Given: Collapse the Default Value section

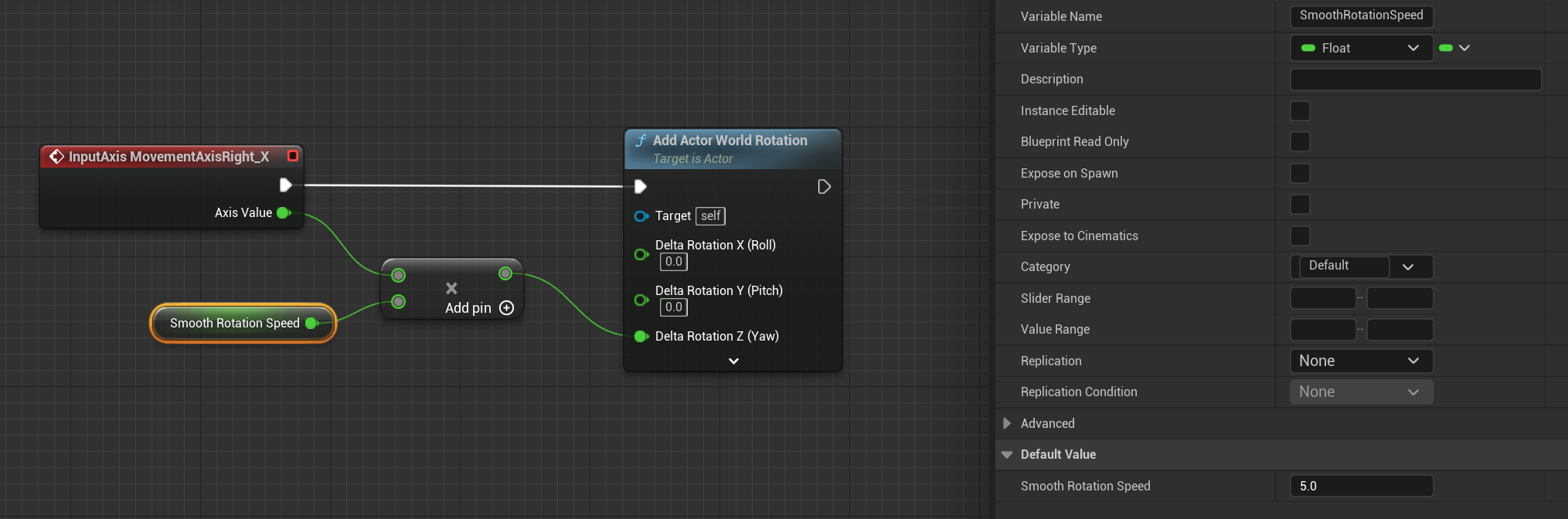Looking at the screenshot, I should point(1006,455).
